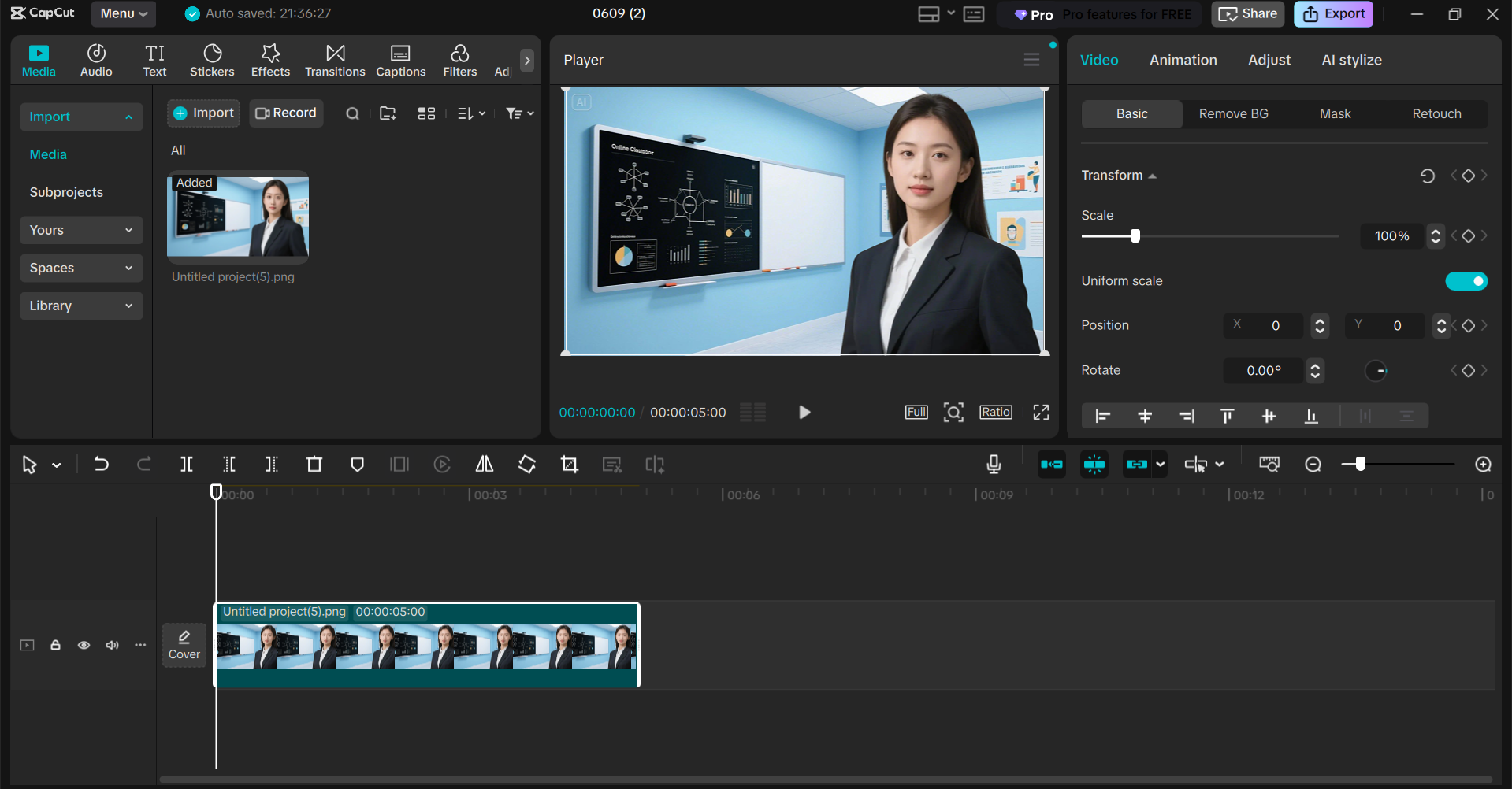Hide the track using the eye icon
The image size is (1512, 789).
click(84, 645)
